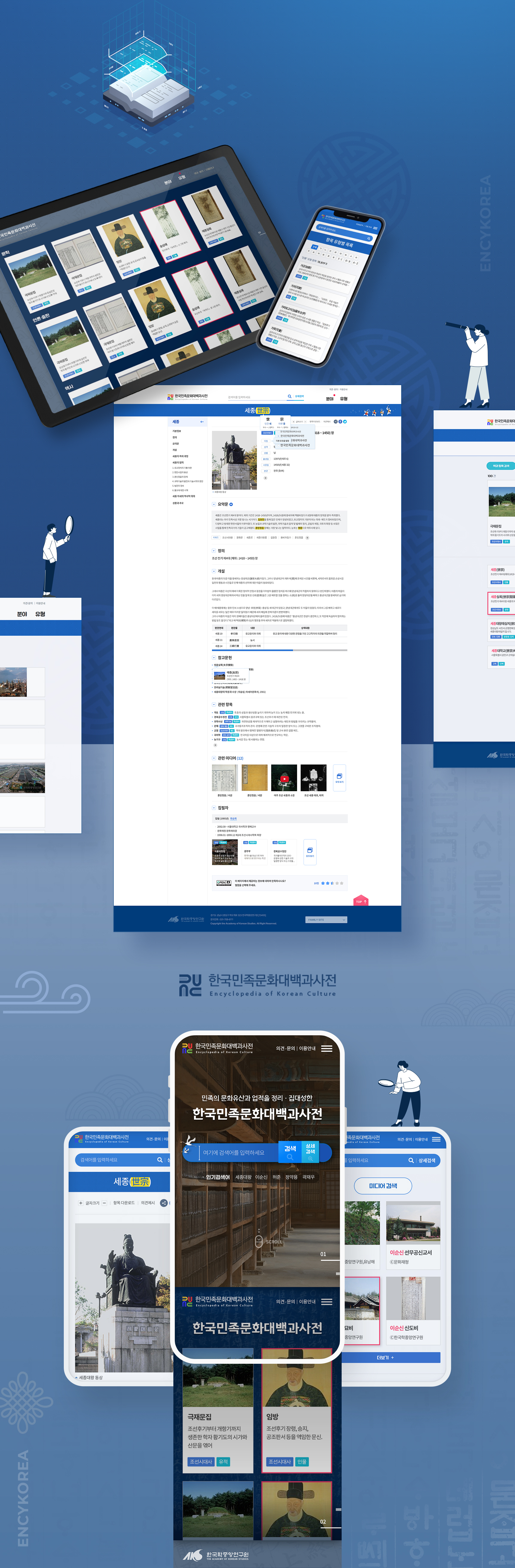Open hamburger menu on center phone top header

(327, 1048)
